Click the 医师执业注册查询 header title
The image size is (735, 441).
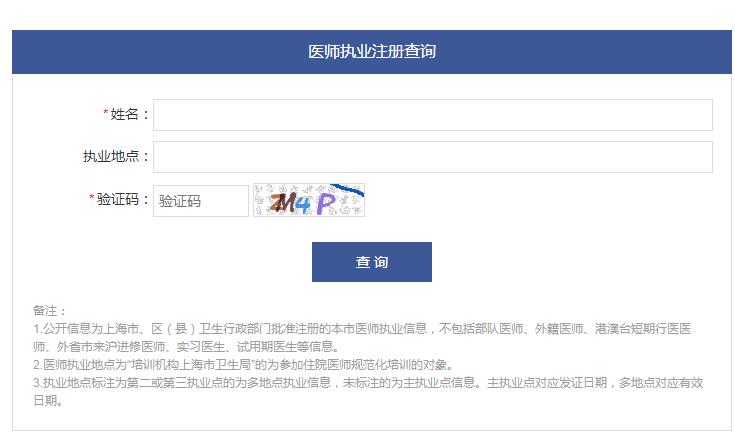point(372,52)
